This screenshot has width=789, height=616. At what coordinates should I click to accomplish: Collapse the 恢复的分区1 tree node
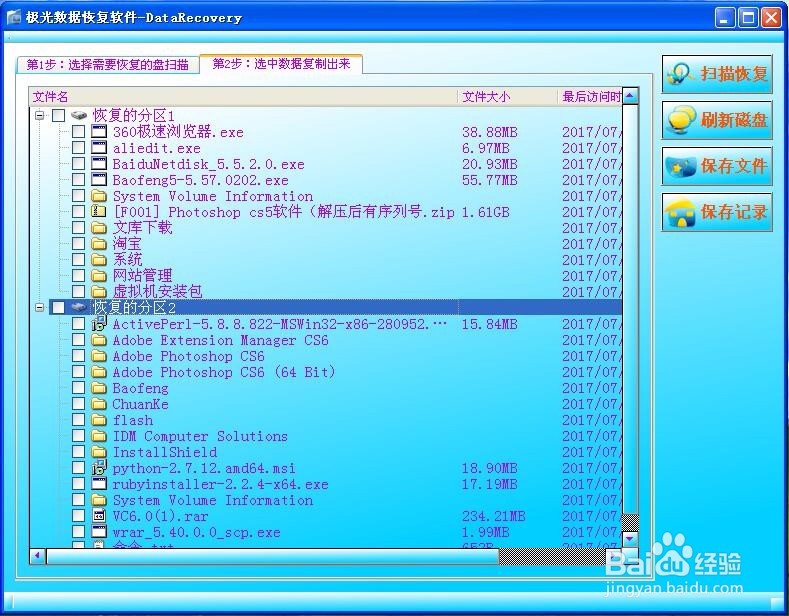click(x=39, y=115)
